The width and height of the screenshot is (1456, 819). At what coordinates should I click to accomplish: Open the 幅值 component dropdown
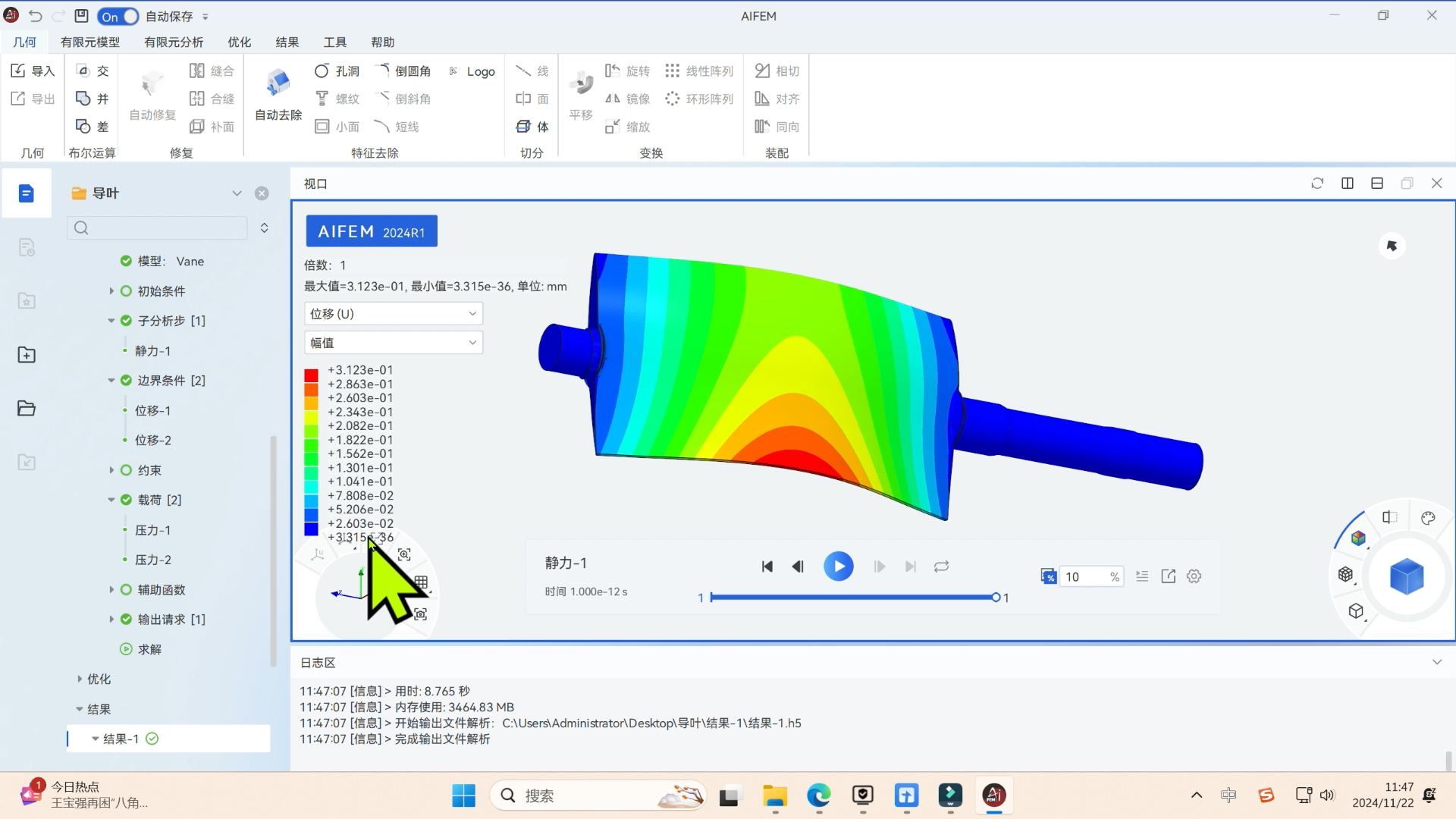(x=393, y=343)
